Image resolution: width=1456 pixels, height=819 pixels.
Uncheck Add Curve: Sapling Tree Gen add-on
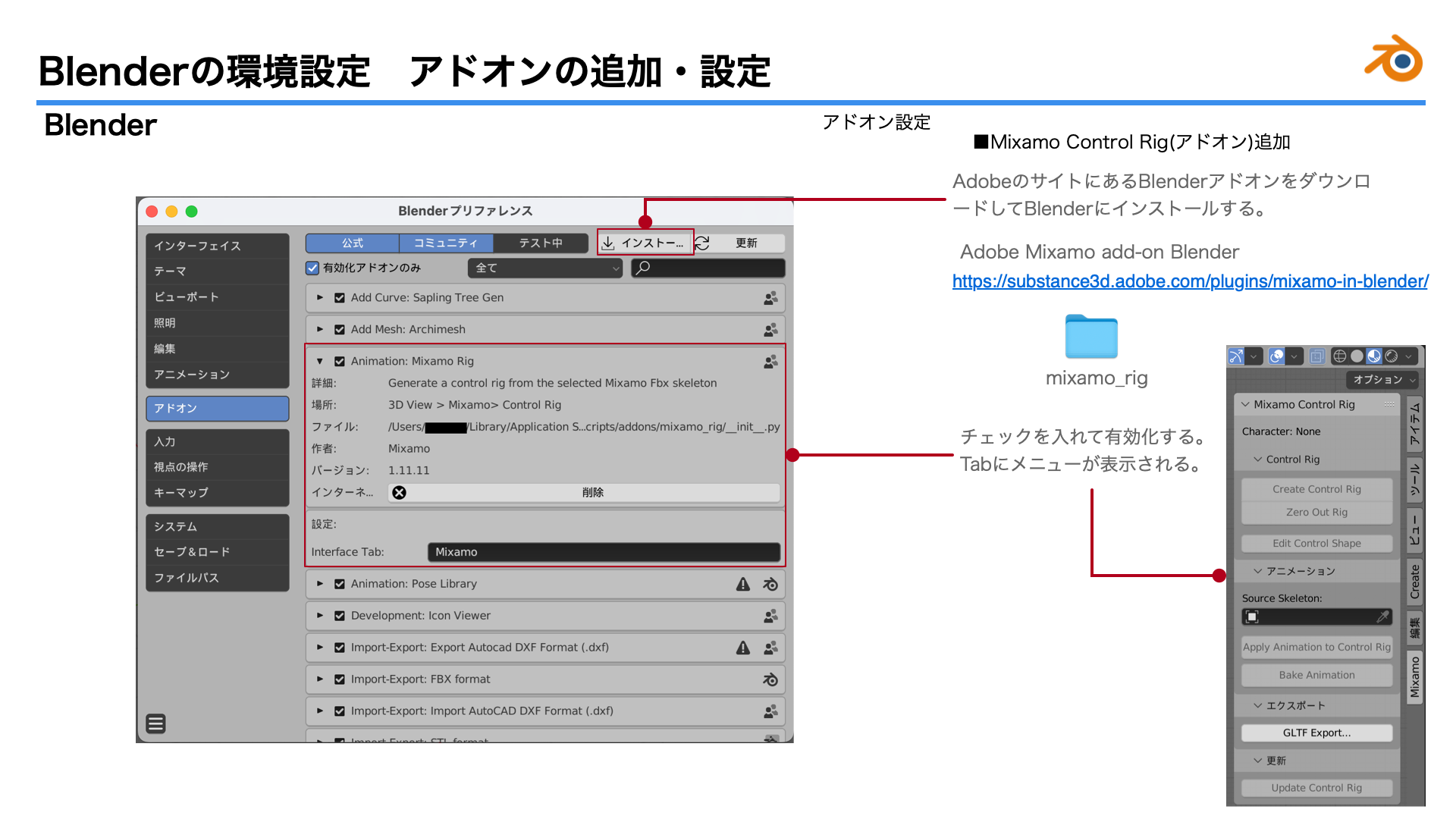point(340,298)
